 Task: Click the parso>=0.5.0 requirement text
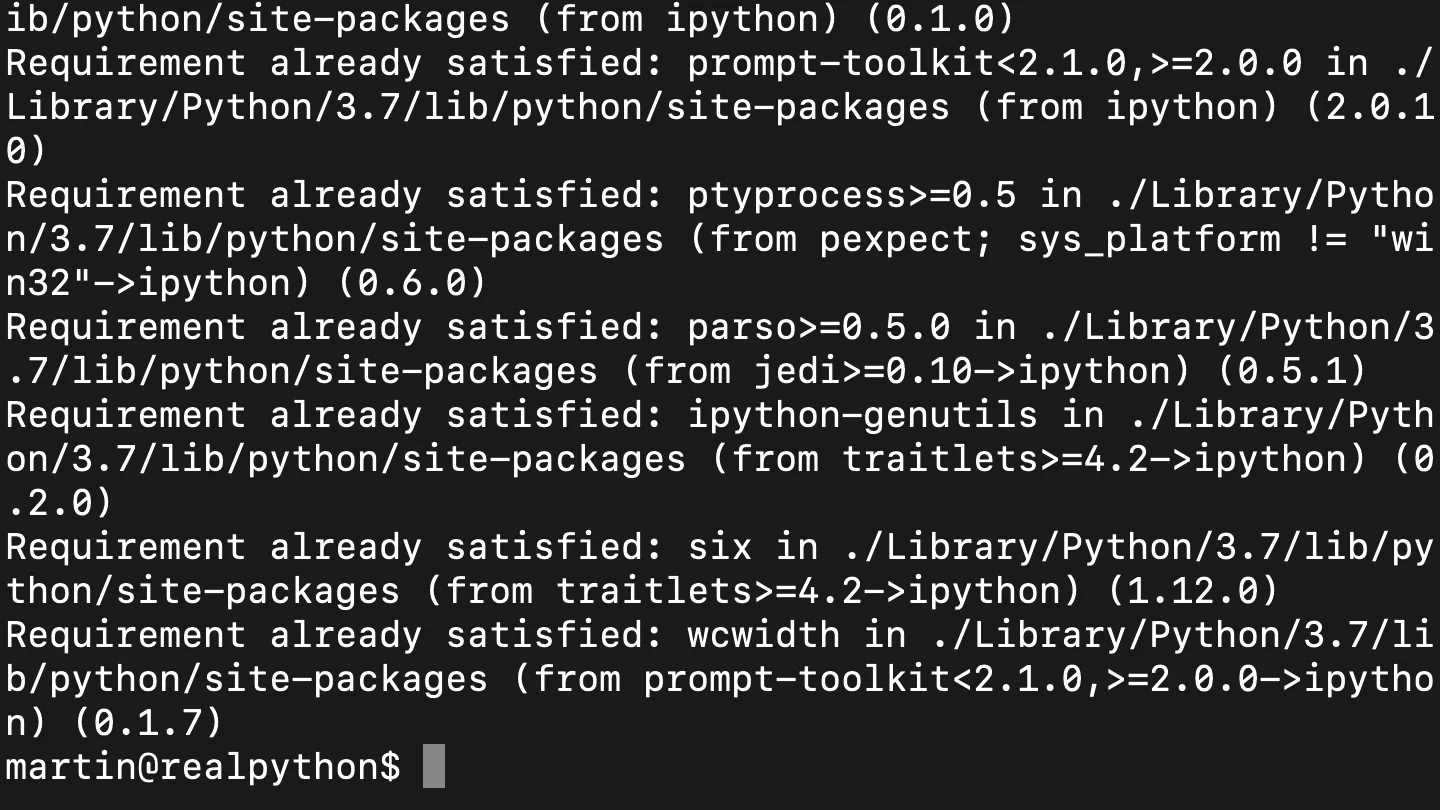tap(819, 327)
